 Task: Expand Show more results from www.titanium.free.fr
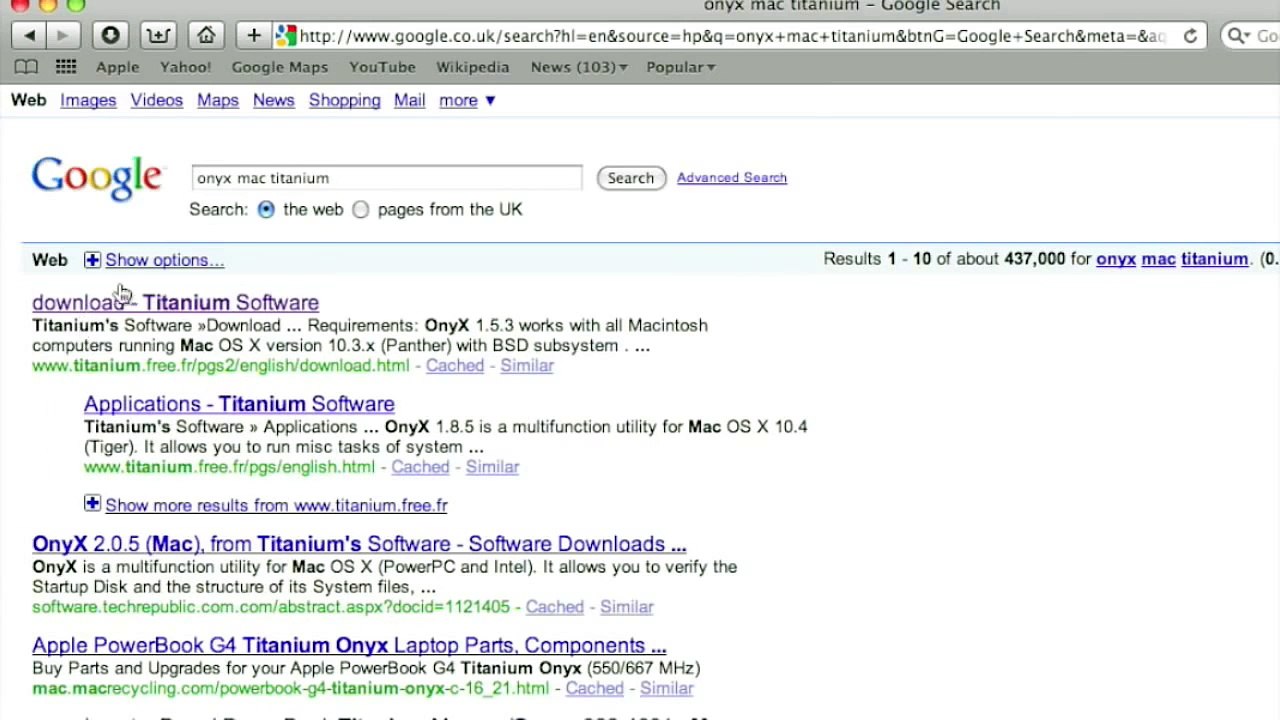point(276,505)
